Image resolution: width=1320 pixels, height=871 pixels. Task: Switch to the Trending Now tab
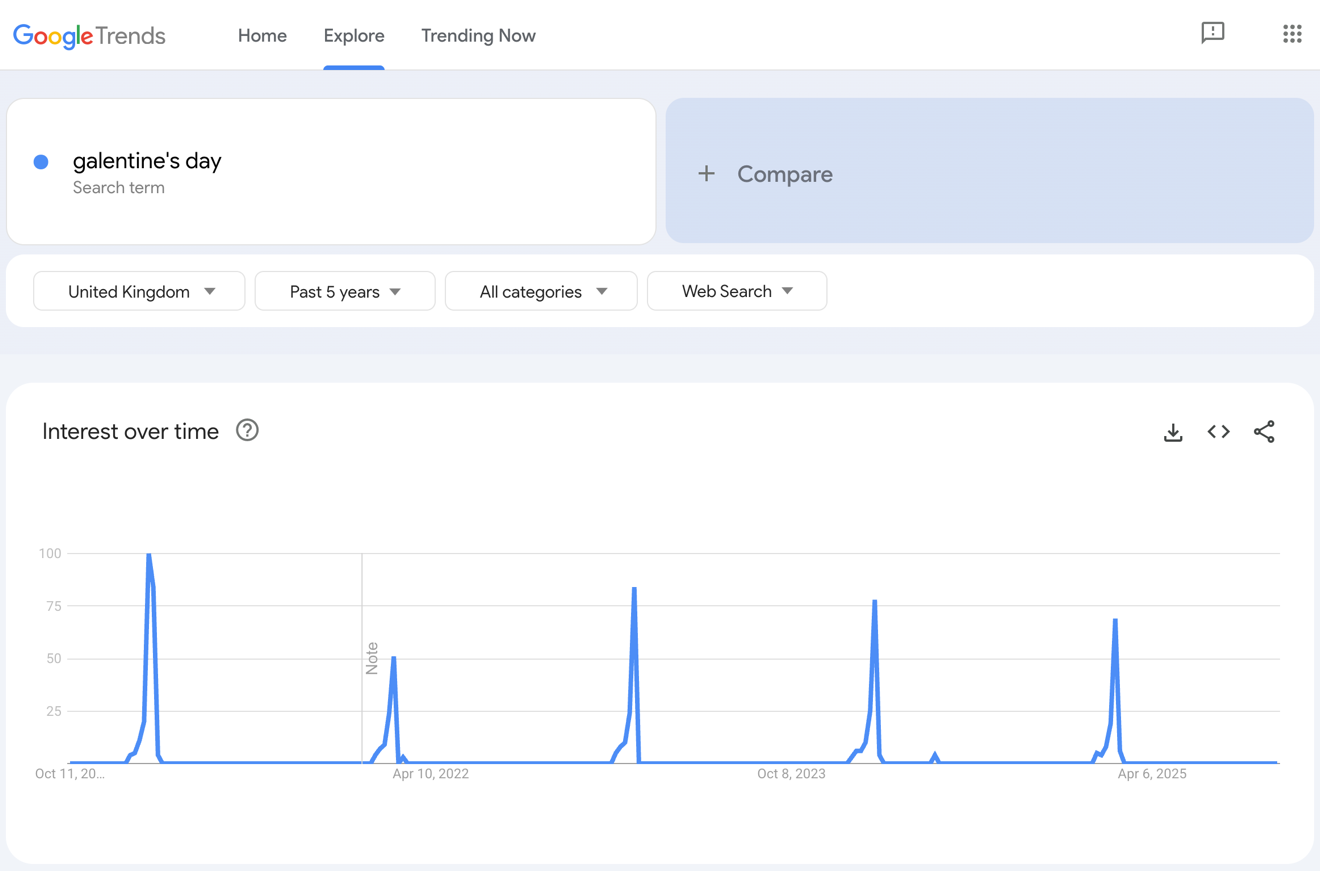478,36
